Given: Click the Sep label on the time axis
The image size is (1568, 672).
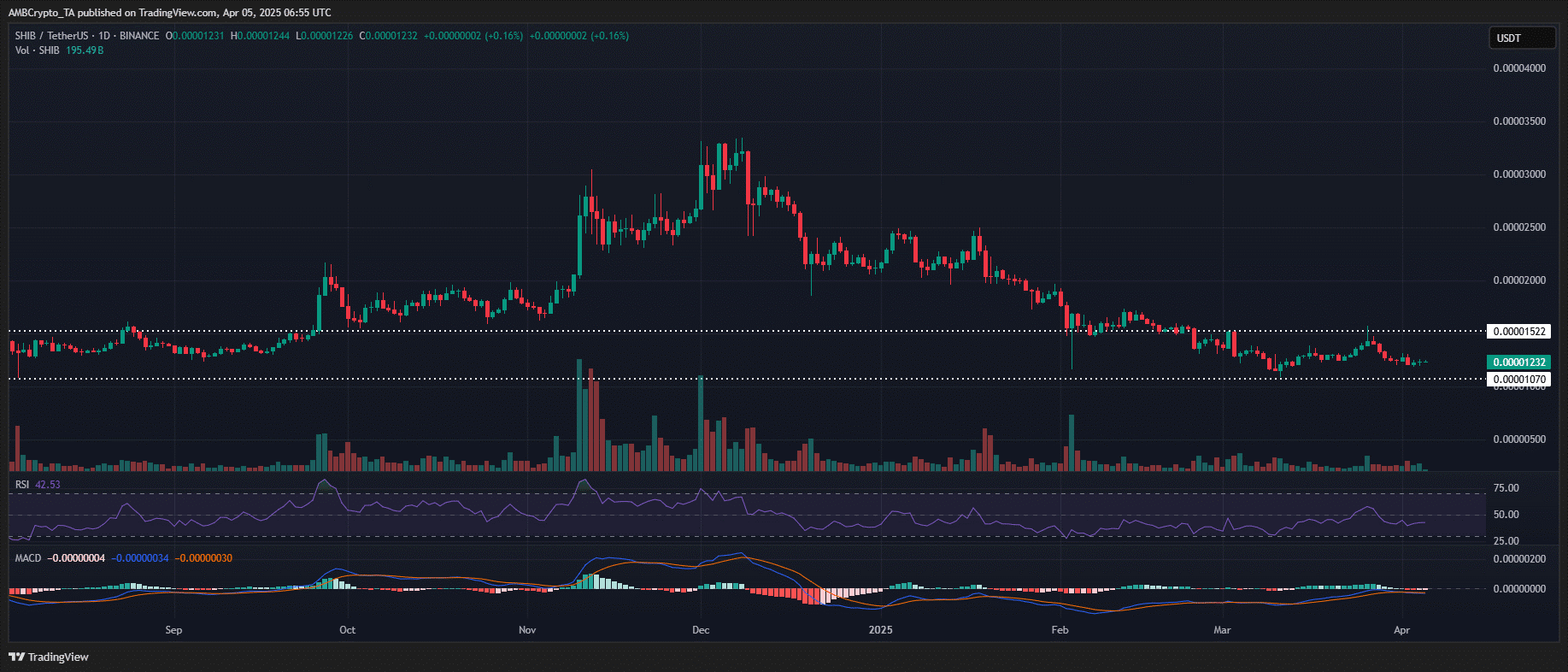Looking at the screenshot, I should tap(173, 630).
